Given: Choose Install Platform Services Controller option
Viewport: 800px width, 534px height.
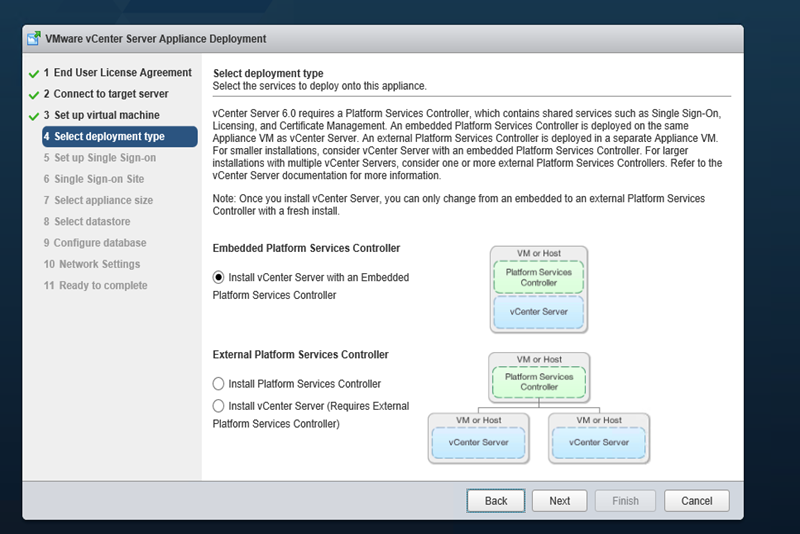Looking at the screenshot, I should pyautogui.click(x=218, y=384).
